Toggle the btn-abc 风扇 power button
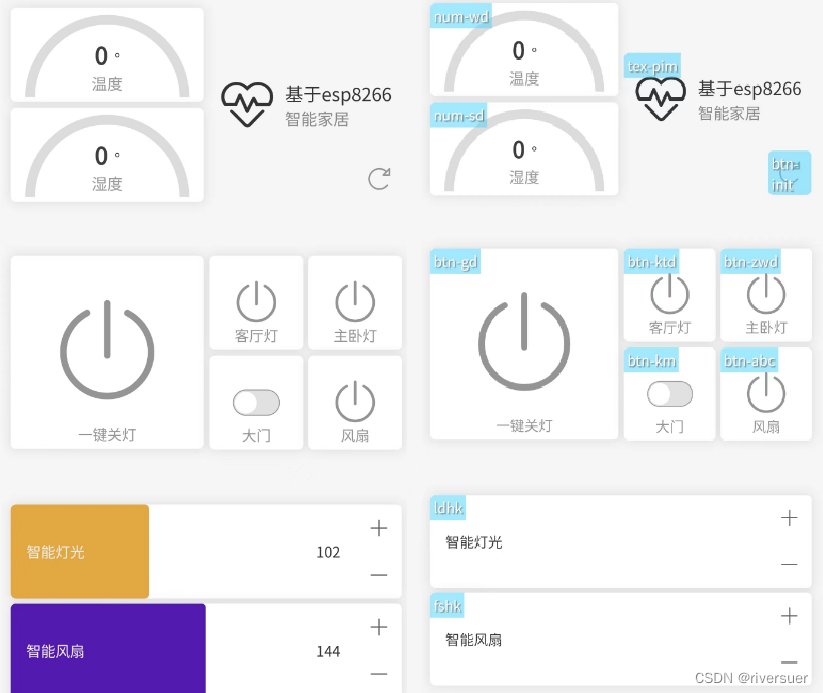 tap(766, 394)
